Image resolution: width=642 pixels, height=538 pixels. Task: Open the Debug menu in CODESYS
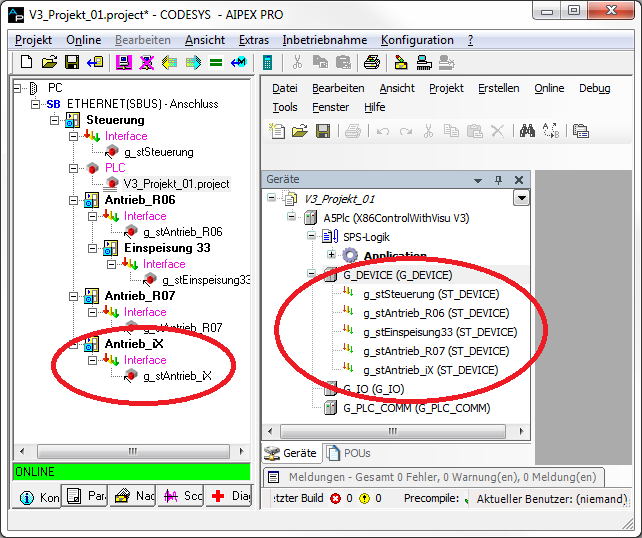click(595, 88)
